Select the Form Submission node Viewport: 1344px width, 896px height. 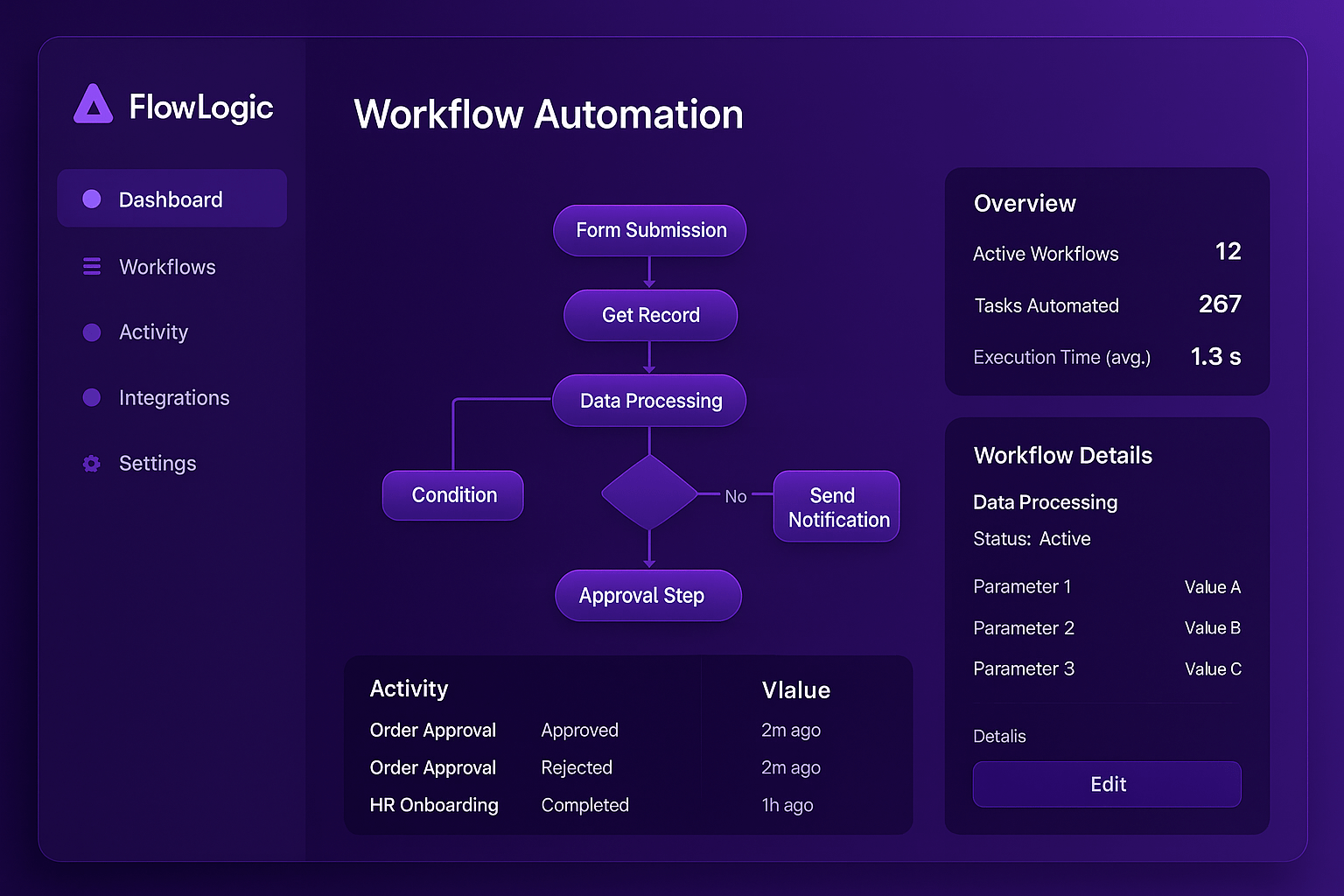pyautogui.click(x=650, y=230)
